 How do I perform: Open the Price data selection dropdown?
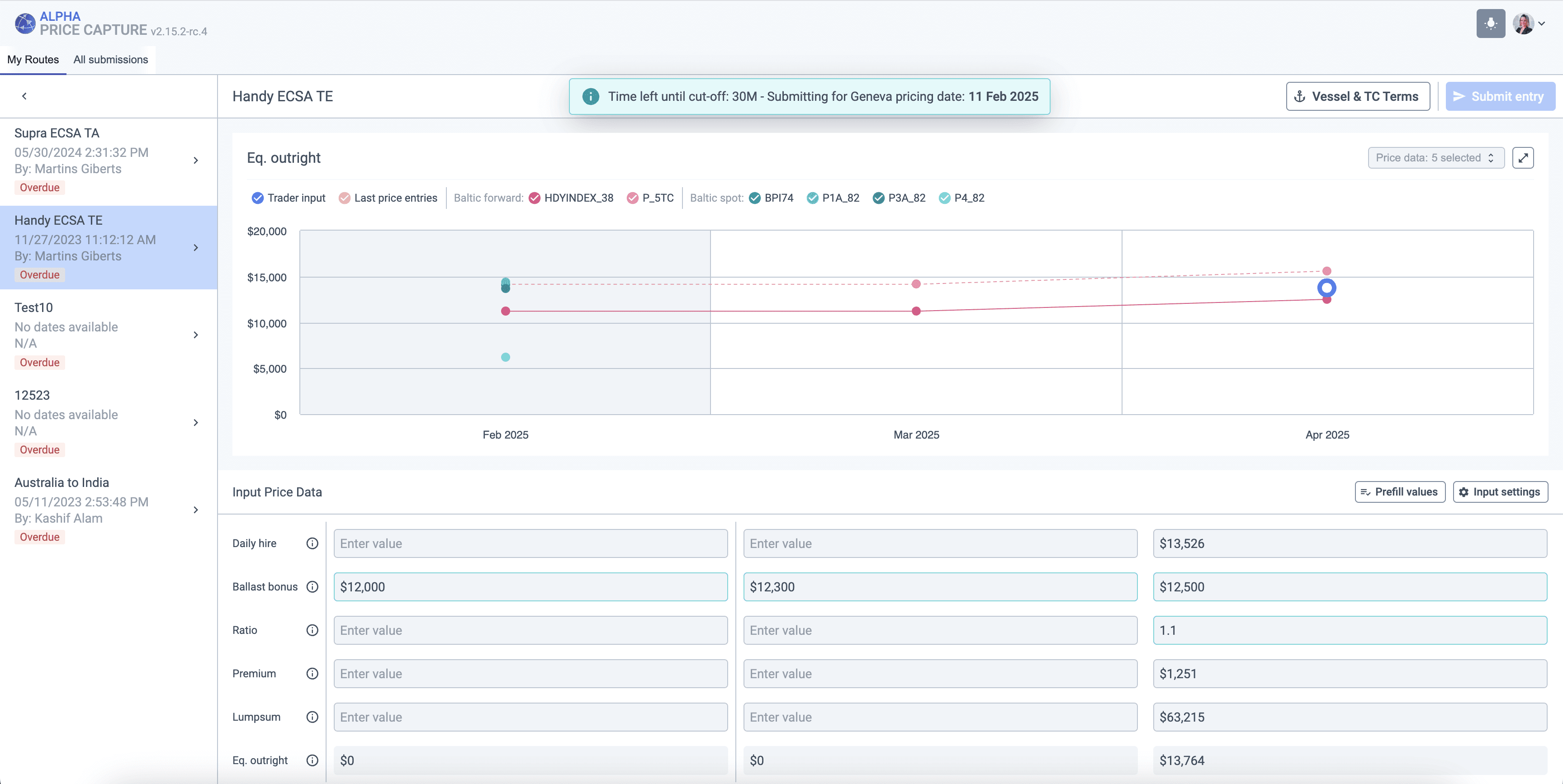click(1435, 158)
